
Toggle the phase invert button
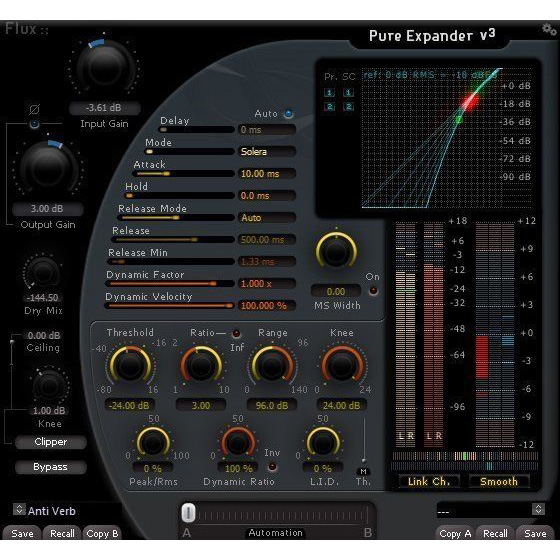(x=34, y=124)
